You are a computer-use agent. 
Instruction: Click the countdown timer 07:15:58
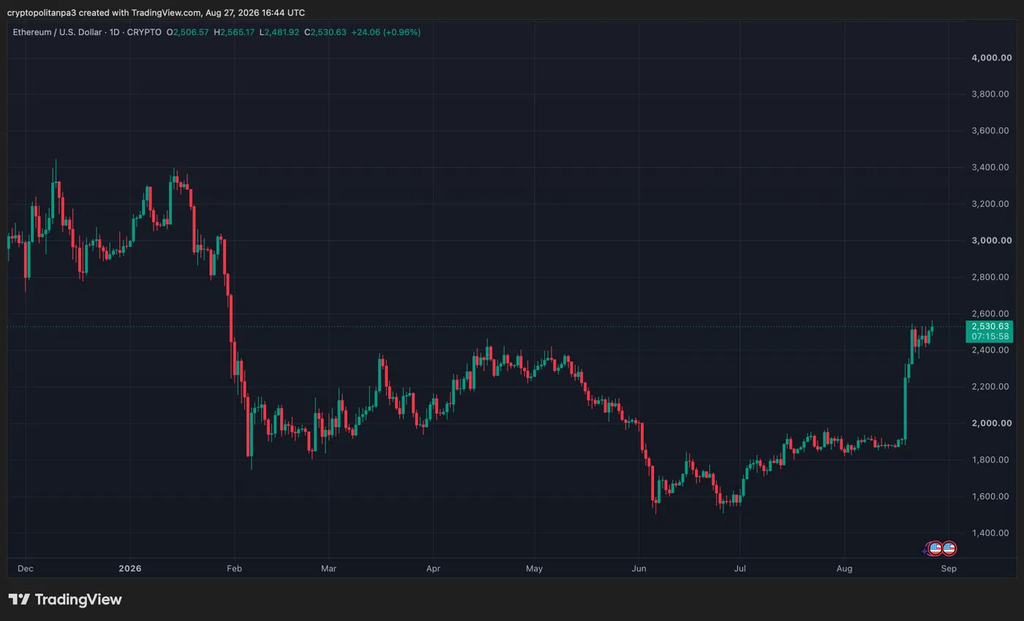click(990, 336)
